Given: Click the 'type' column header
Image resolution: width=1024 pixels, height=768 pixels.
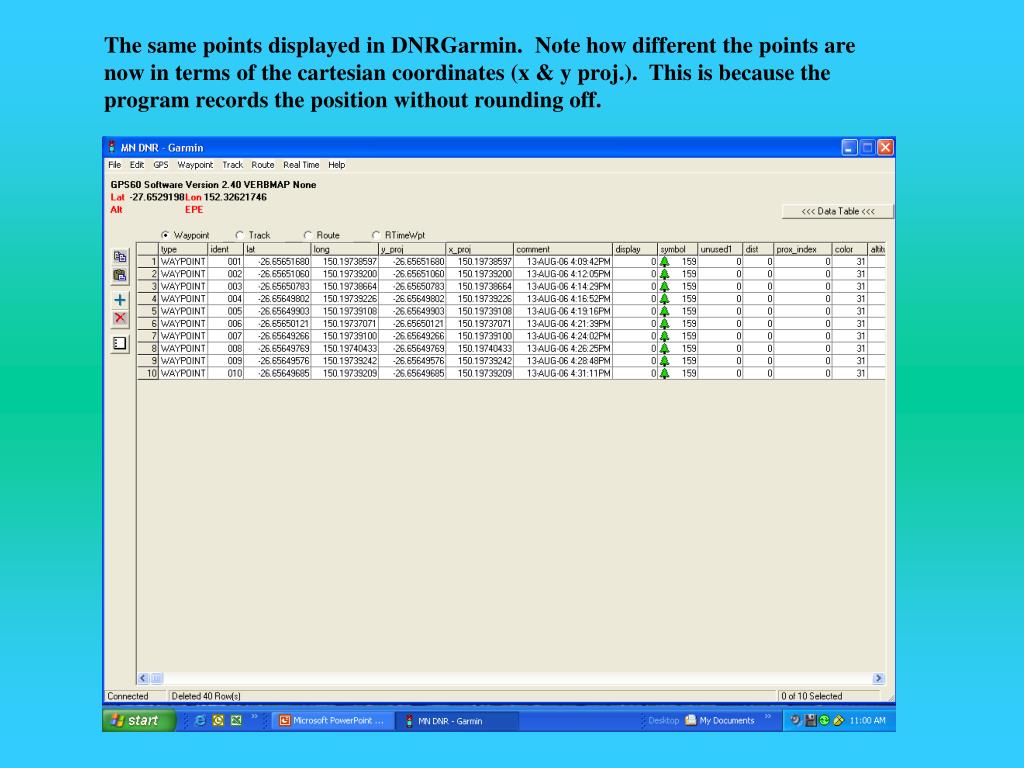Looking at the screenshot, I should coord(183,249).
